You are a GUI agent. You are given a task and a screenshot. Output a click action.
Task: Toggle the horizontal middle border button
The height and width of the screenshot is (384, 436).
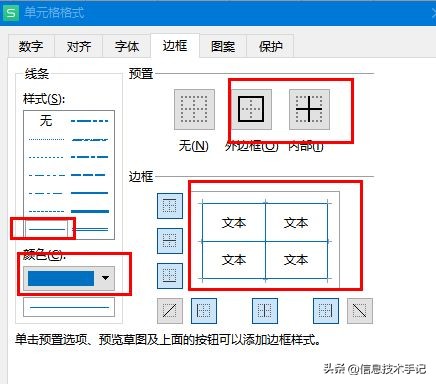pos(170,241)
